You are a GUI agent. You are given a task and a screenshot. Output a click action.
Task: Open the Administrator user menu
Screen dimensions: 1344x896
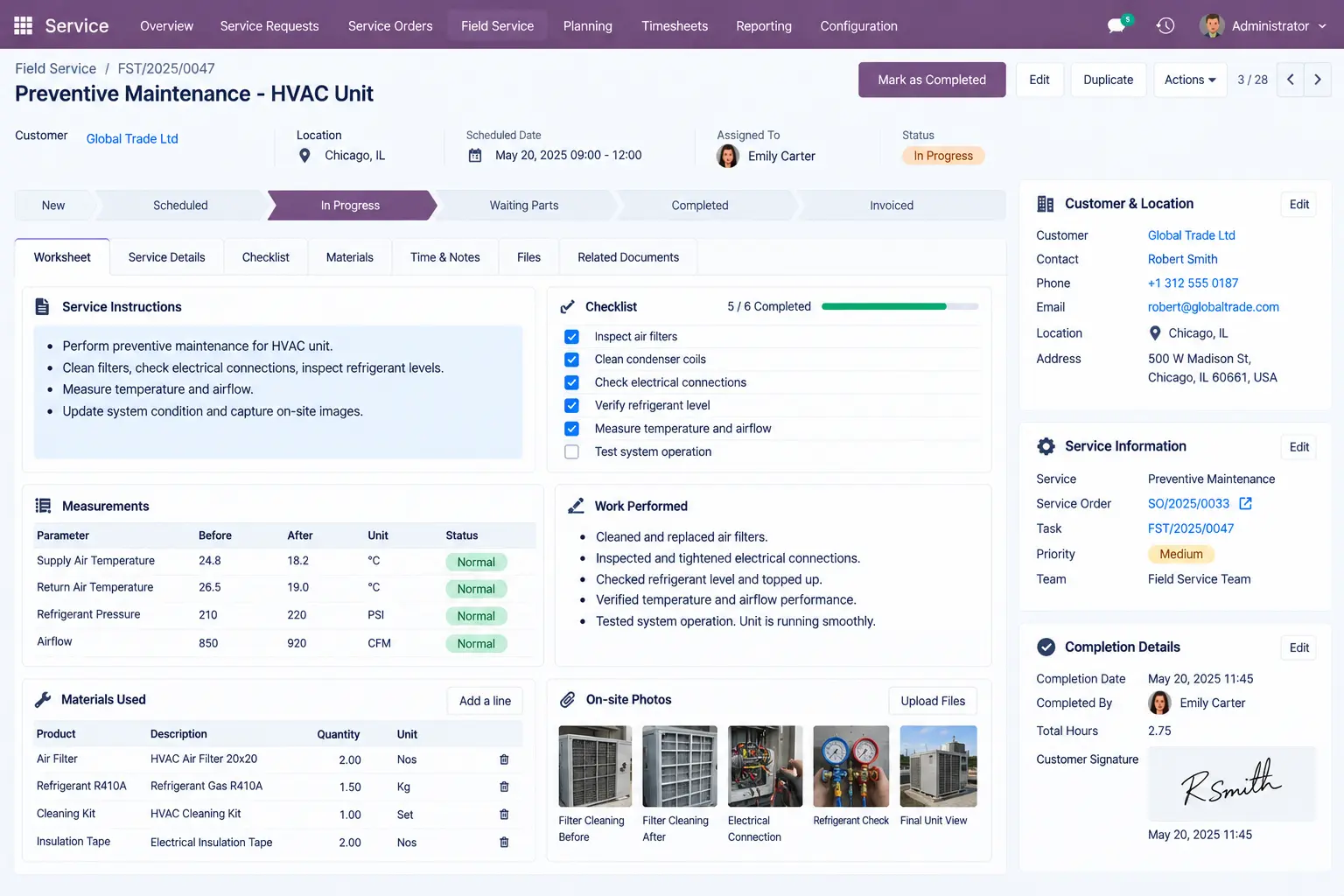tap(1263, 25)
